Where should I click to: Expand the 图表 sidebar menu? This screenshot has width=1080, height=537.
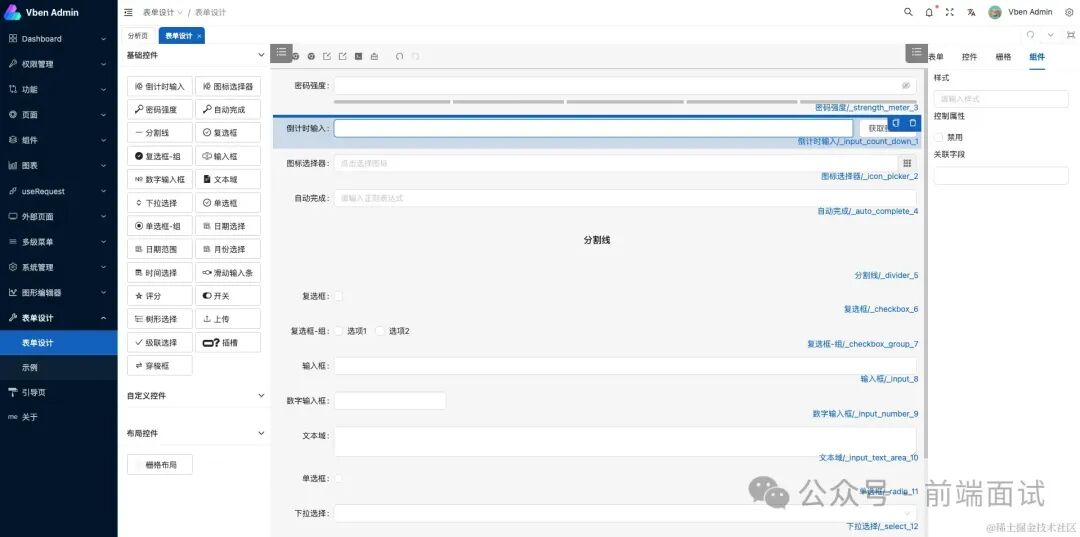pyautogui.click(x=59, y=165)
